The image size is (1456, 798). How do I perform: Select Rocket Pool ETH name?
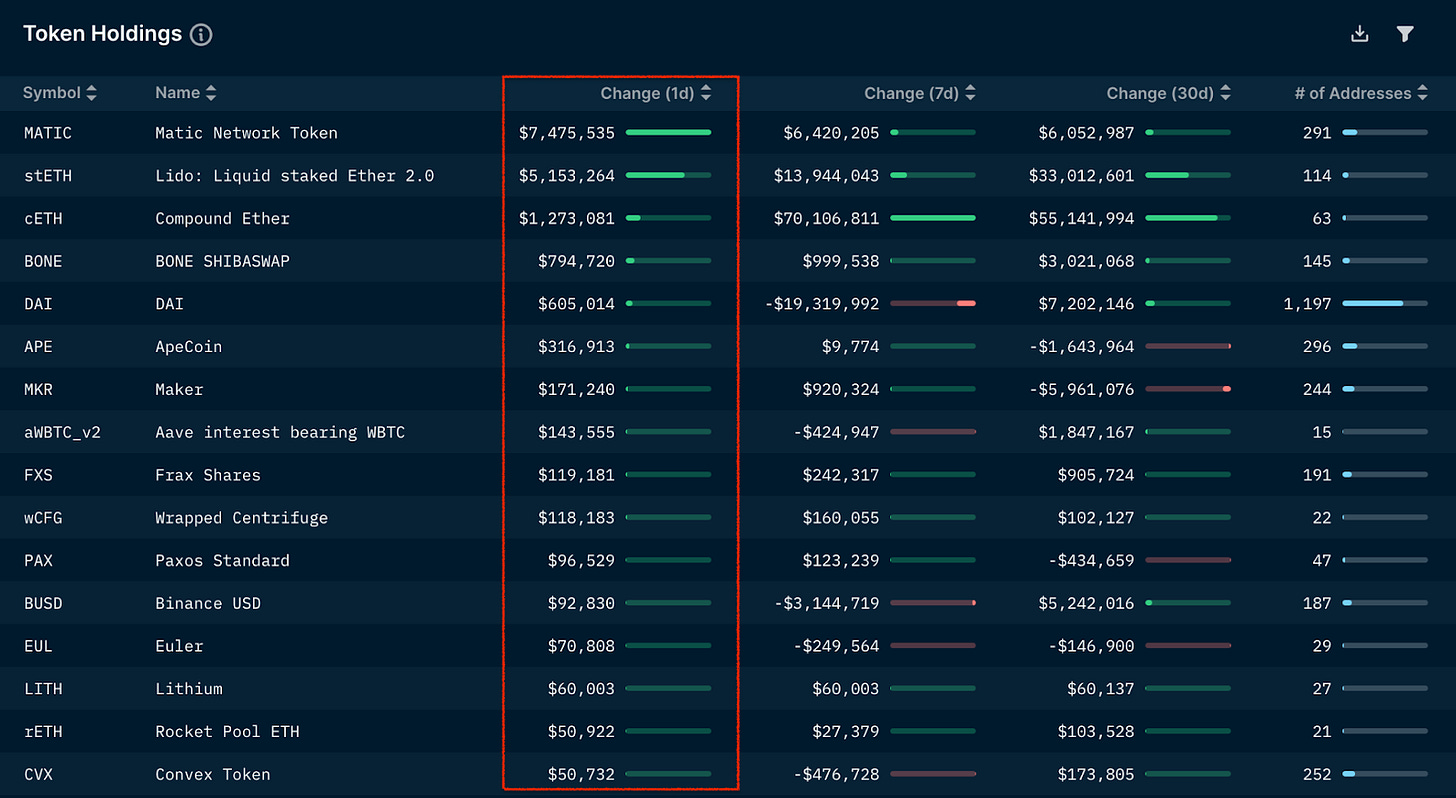pos(228,732)
